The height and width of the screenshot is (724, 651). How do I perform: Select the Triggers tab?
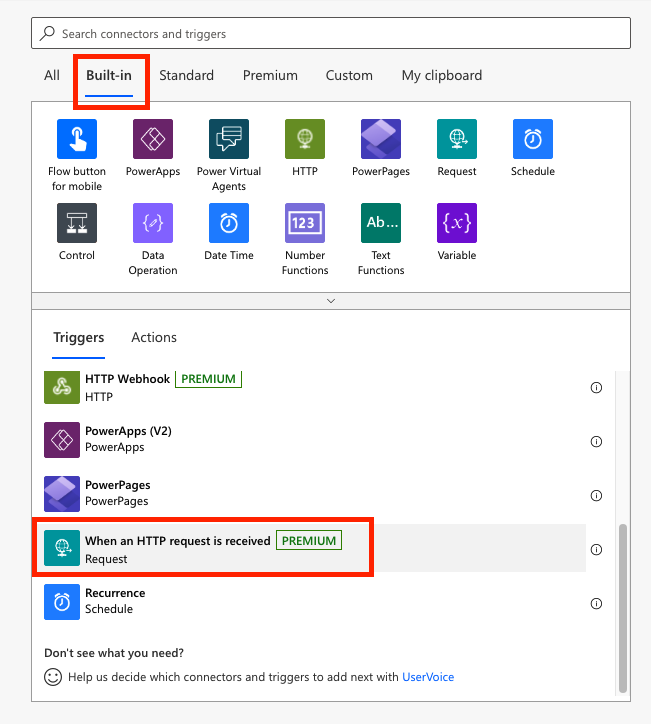pyautogui.click(x=78, y=338)
